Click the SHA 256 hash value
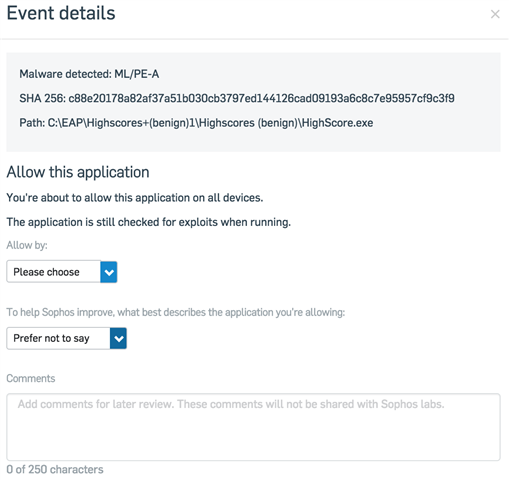 pyautogui.click(x=261, y=98)
